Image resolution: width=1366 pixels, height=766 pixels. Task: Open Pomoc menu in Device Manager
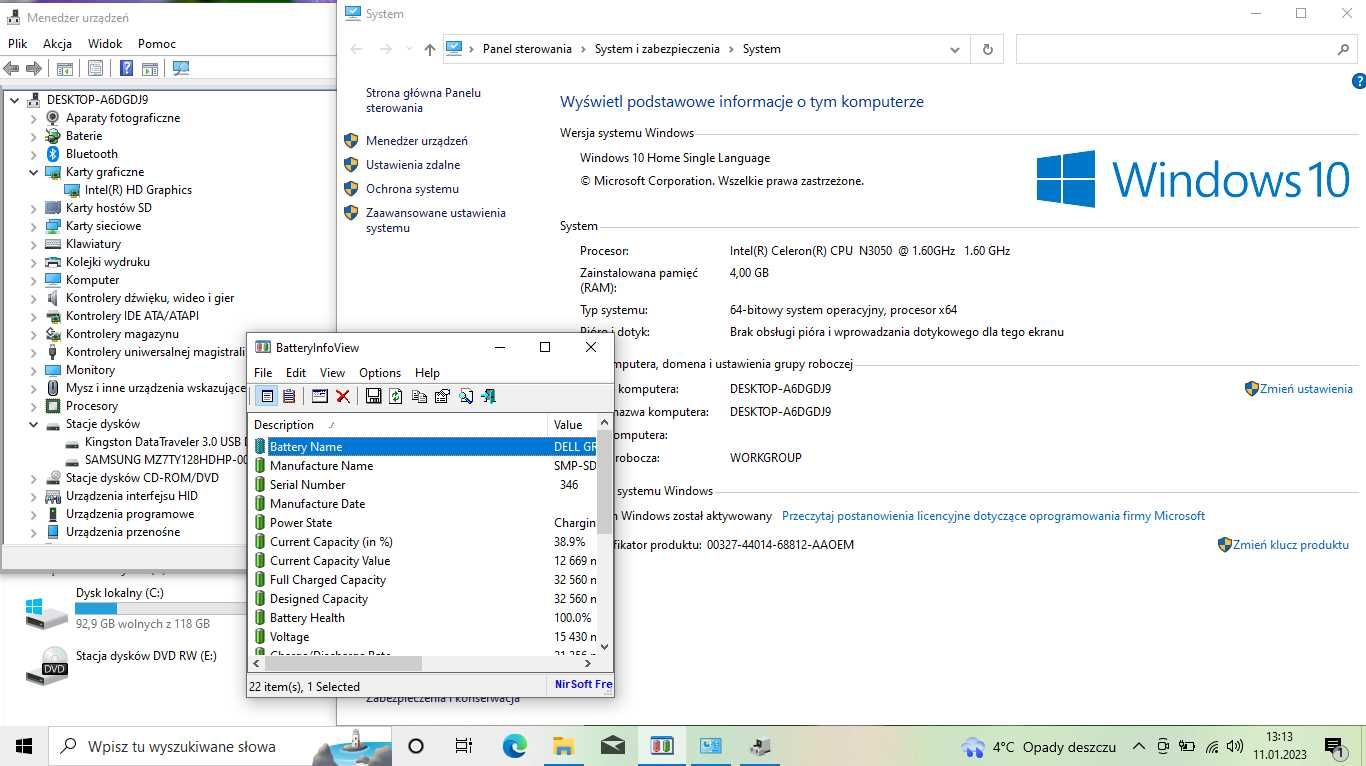point(157,44)
